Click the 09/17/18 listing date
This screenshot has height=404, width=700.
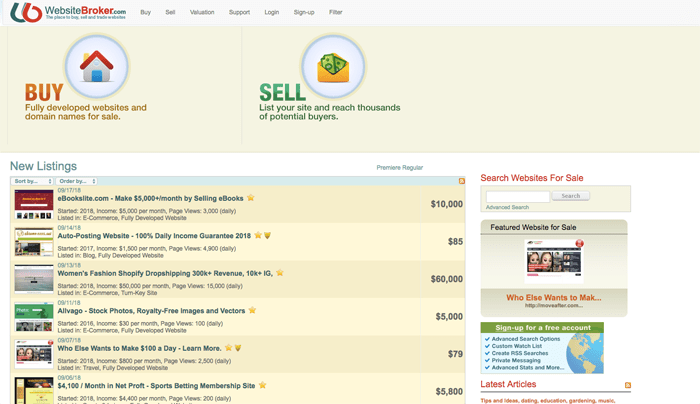69,191
